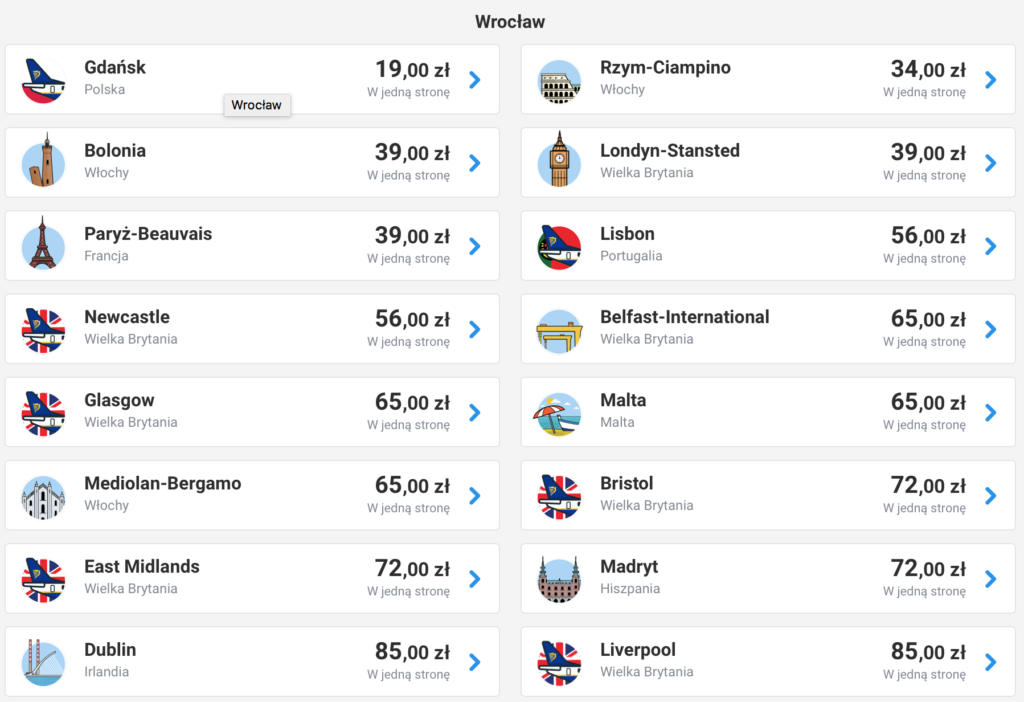Click the Big Ben icon for Londyn-Stansted
1024x702 pixels.
click(558, 163)
